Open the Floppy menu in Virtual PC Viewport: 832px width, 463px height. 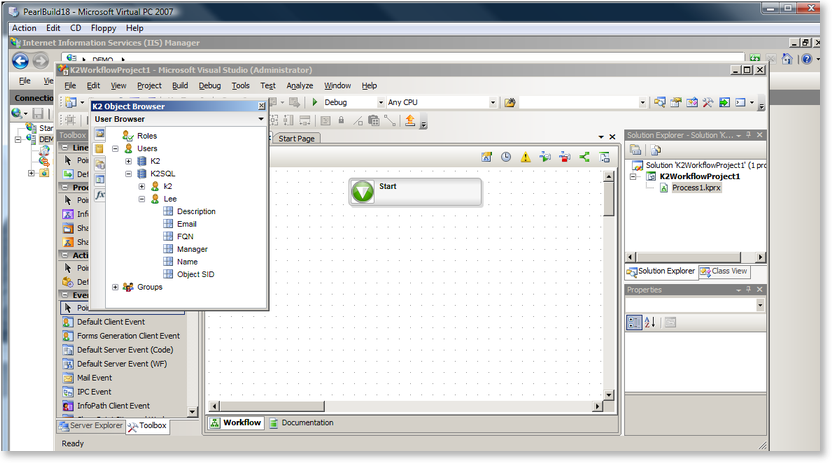[103, 28]
